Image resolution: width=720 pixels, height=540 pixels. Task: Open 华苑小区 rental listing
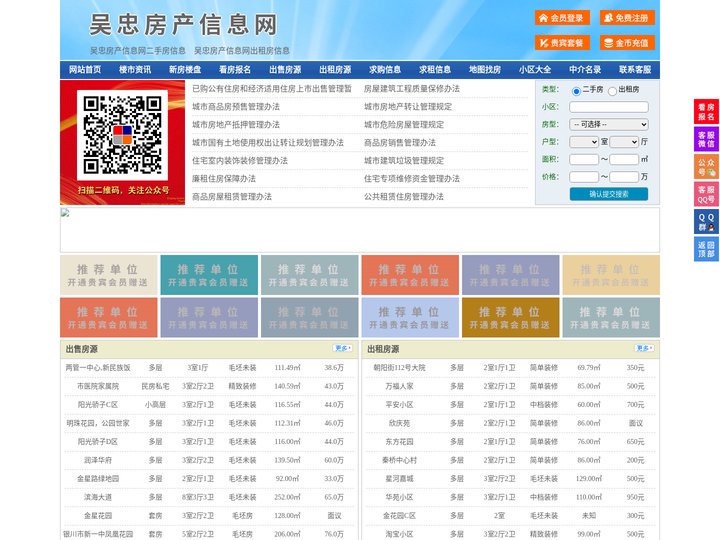click(x=399, y=497)
